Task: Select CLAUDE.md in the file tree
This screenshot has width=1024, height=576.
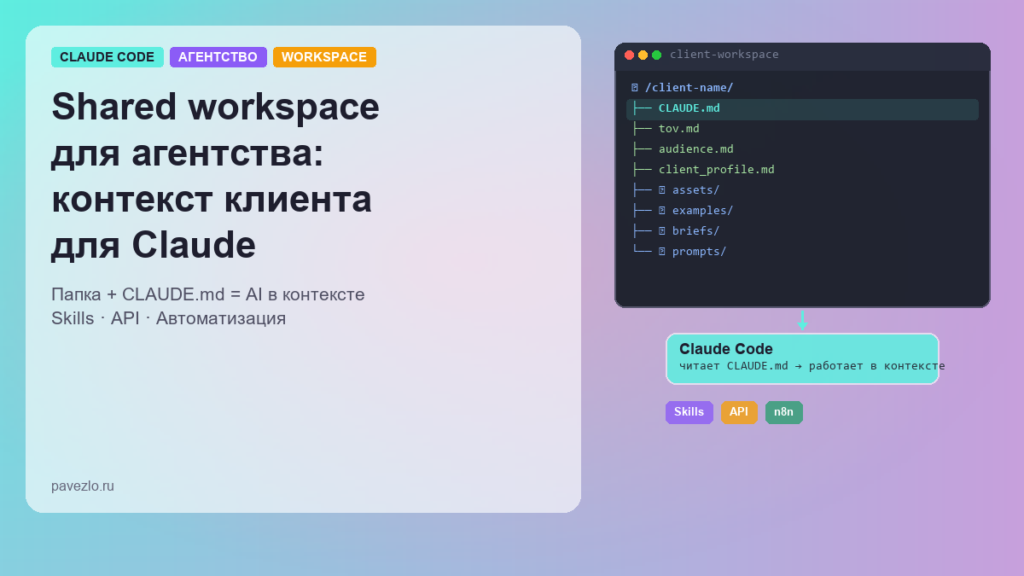Action: 802,108
